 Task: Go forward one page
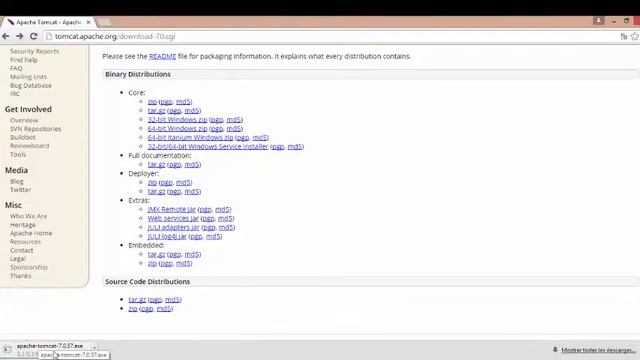click(20, 36)
